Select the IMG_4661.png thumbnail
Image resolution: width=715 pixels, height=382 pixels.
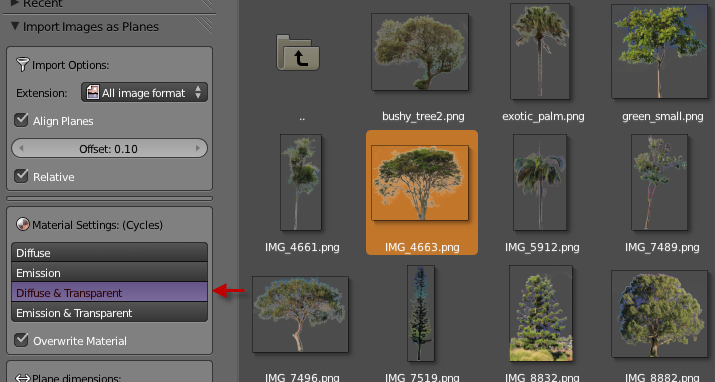click(x=301, y=182)
